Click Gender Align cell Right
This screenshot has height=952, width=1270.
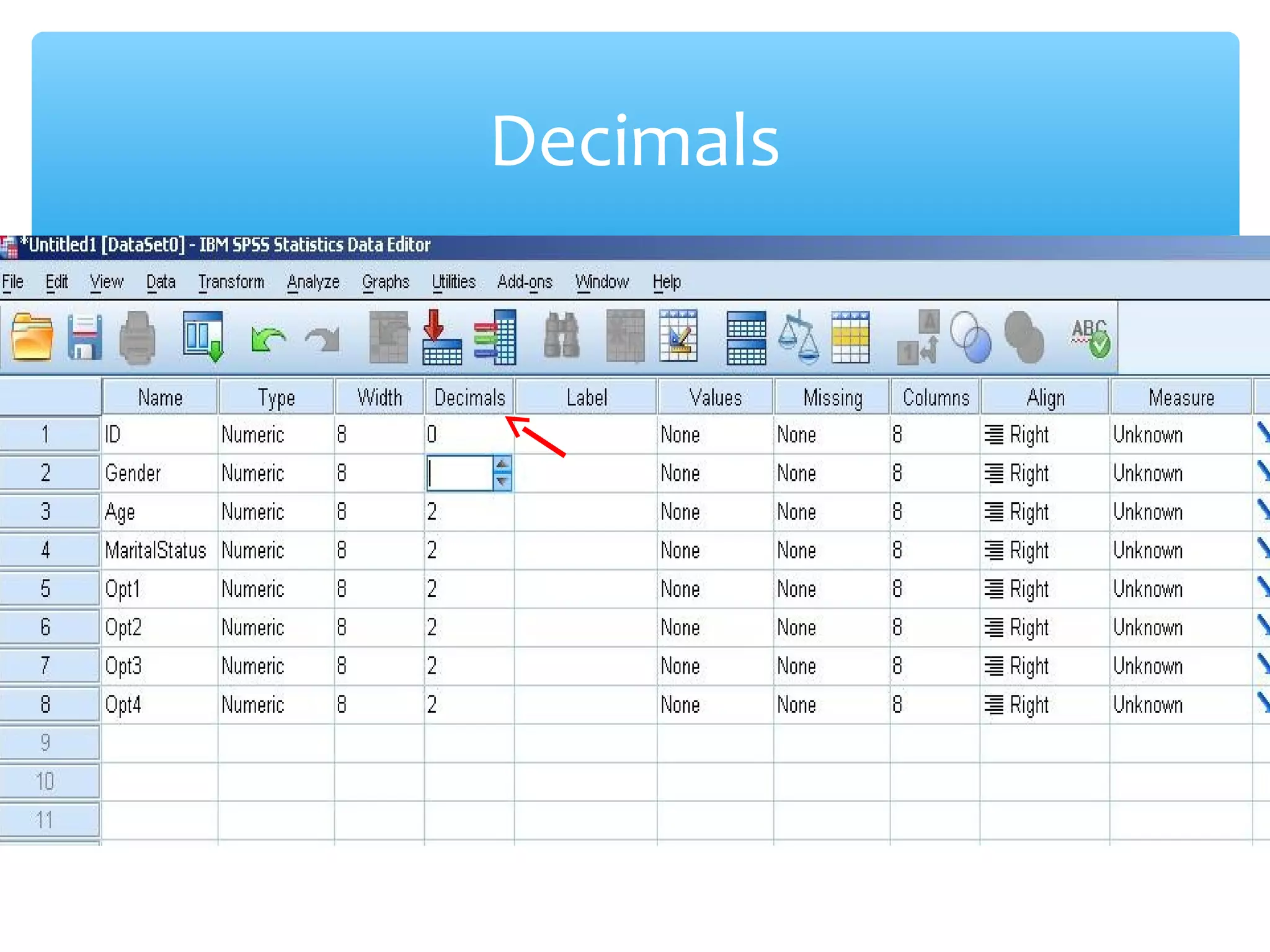tap(1045, 474)
